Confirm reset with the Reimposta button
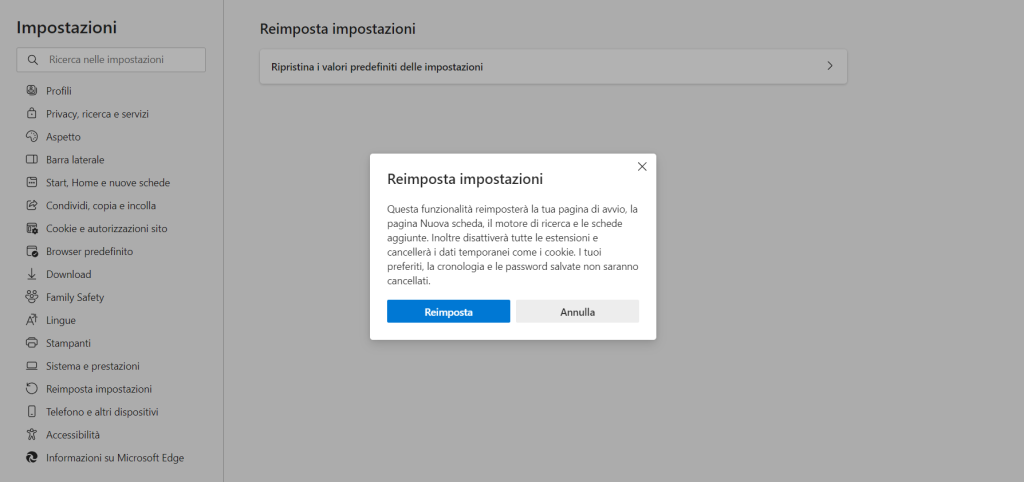The image size is (1024, 482). click(x=448, y=312)
